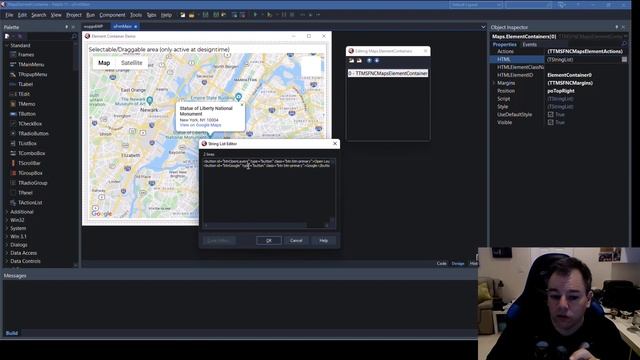
Task: Expand the Dialogs palette category
Action: click(x=7, y=244)
